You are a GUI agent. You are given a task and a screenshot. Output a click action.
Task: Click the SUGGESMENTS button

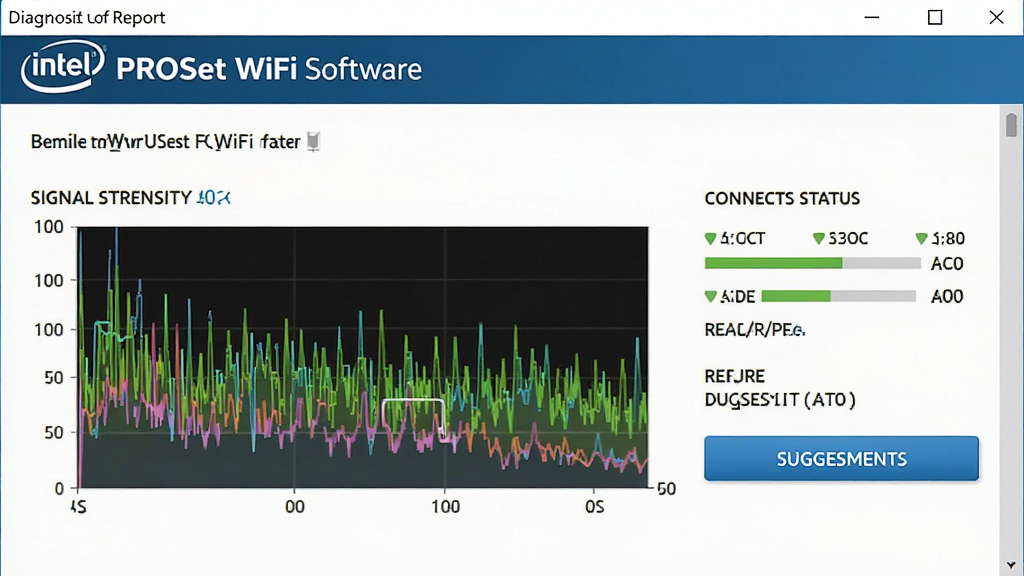pyautogui.click(x=841, y=458)
